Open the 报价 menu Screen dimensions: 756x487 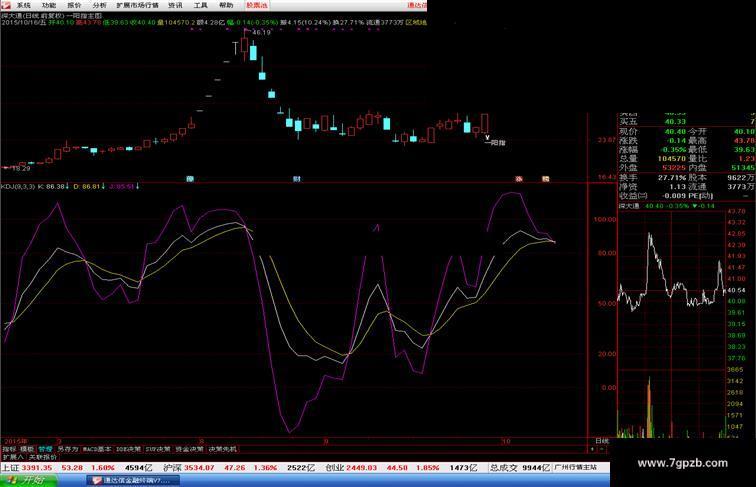pos(74,5)
